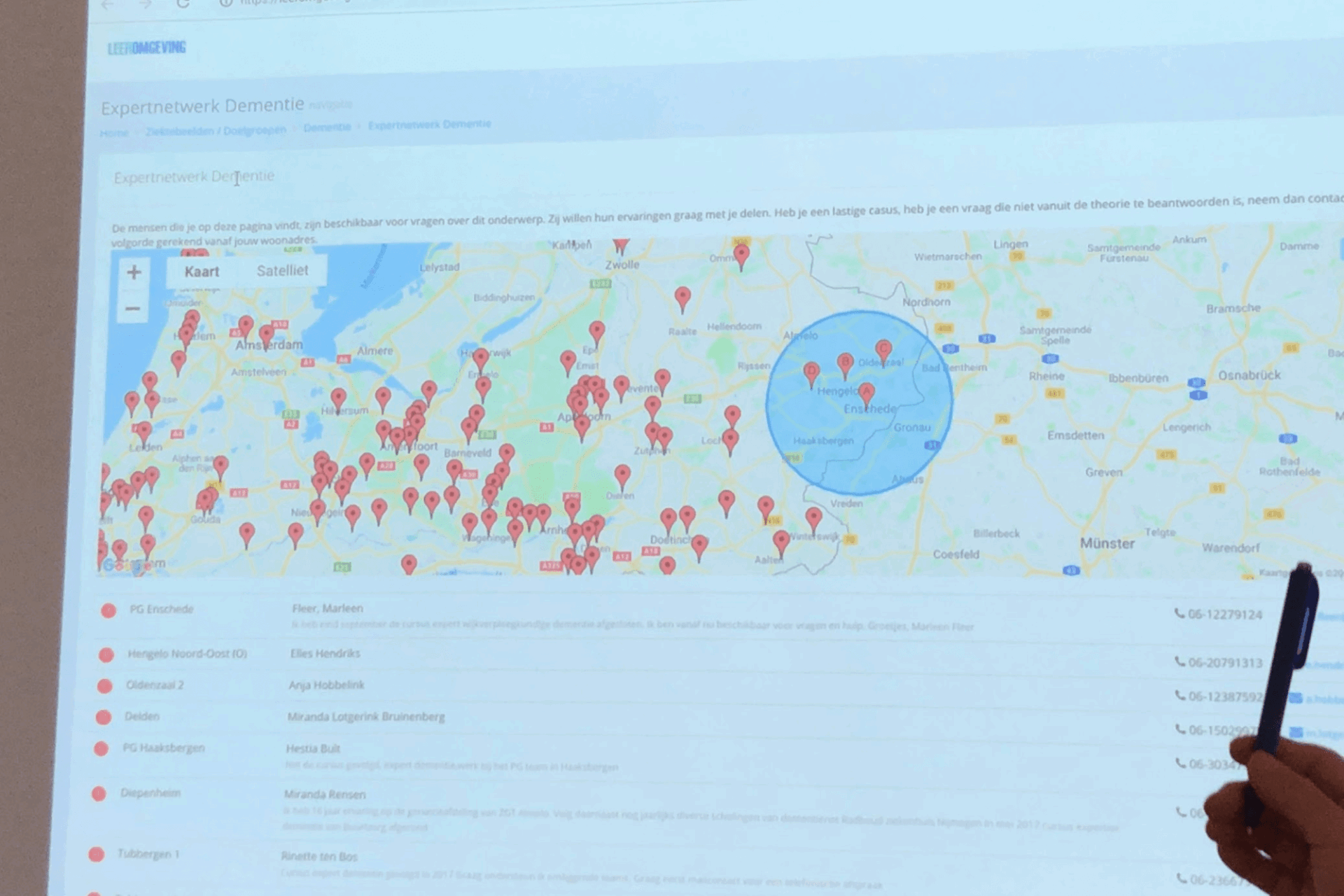1344x896 pixels.
Task: Click phone number 06-12279124
Action: (1225, 615)
